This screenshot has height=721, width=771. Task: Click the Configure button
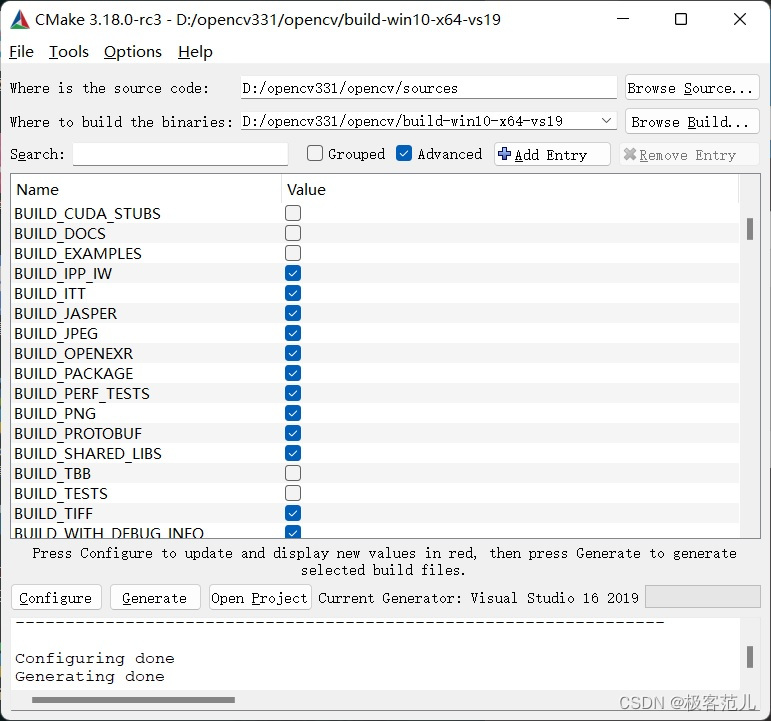pos(56,598)
